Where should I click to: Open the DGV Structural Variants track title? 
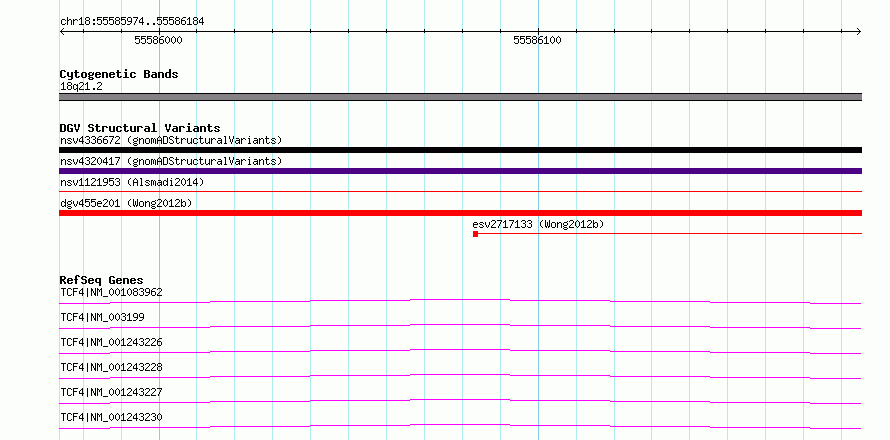tap(140, 128)
